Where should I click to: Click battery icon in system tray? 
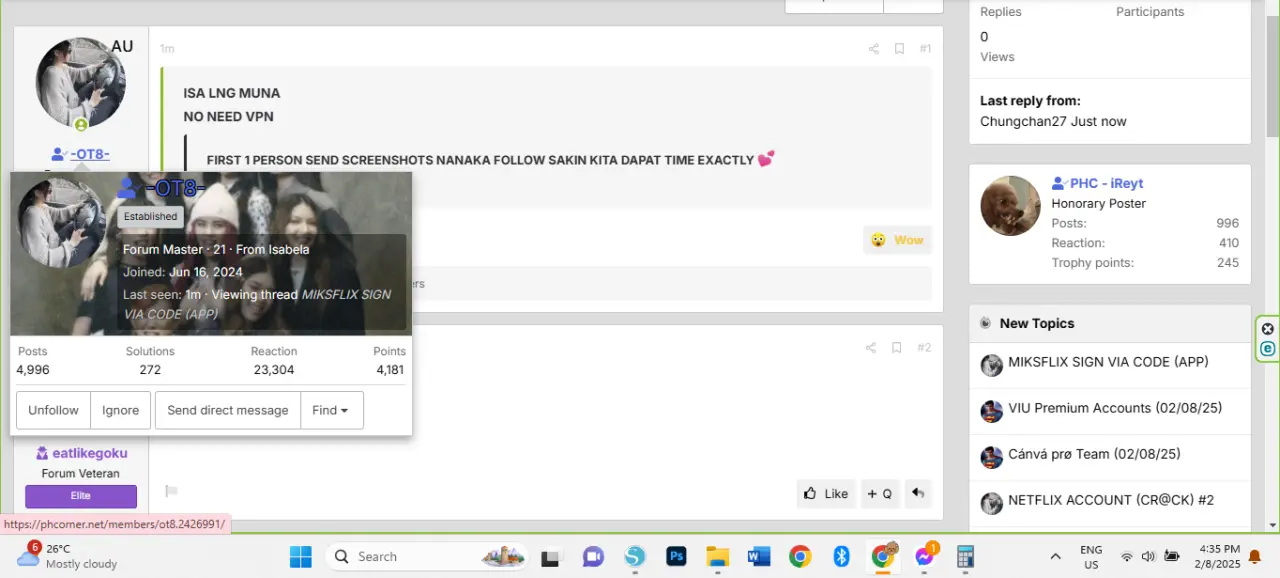pos(1171,556)
